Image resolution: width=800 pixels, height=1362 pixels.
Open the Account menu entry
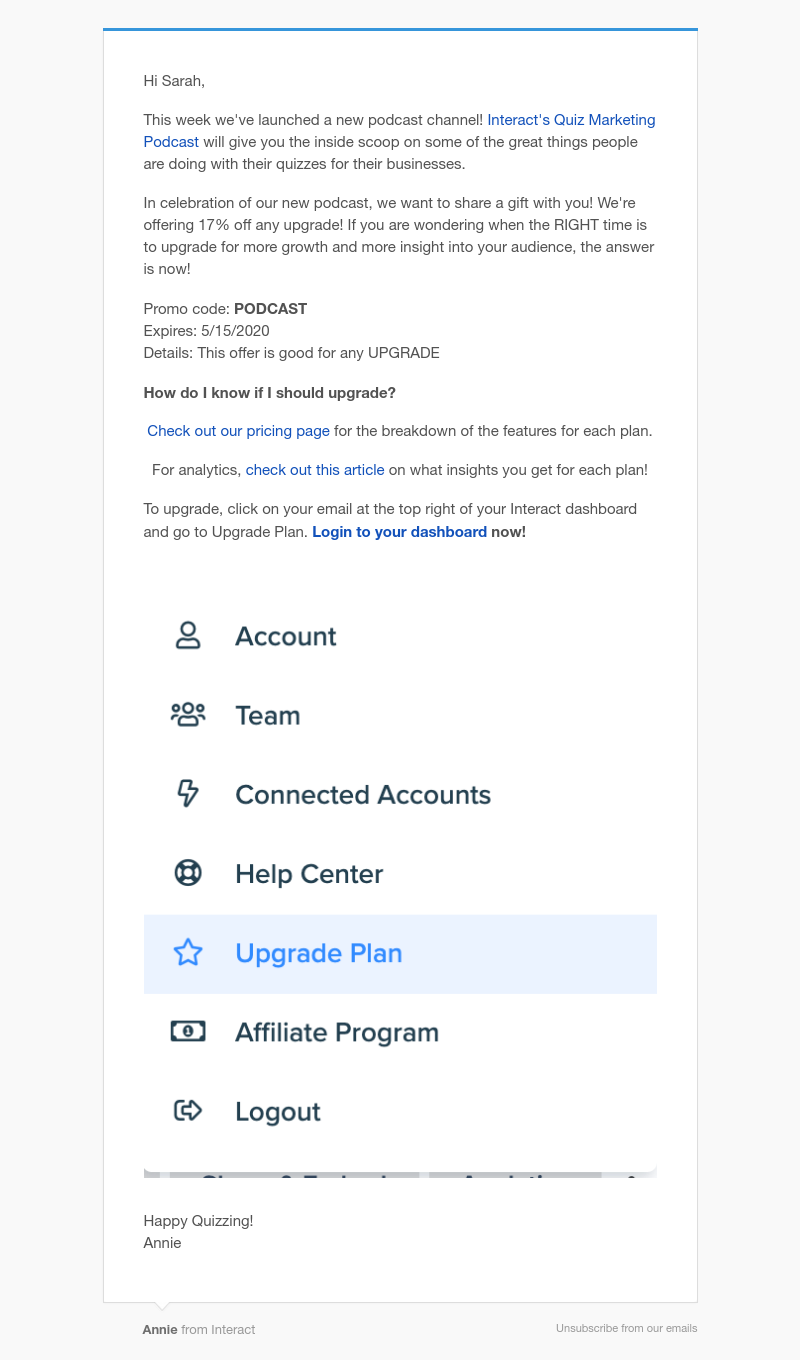286,636
